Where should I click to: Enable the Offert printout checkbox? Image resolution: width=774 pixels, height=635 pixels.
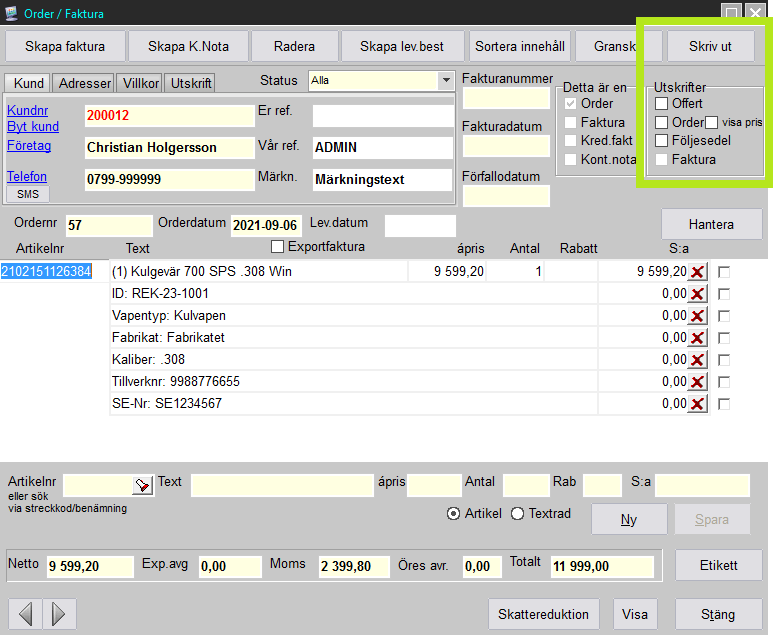[x=661, y=103]
